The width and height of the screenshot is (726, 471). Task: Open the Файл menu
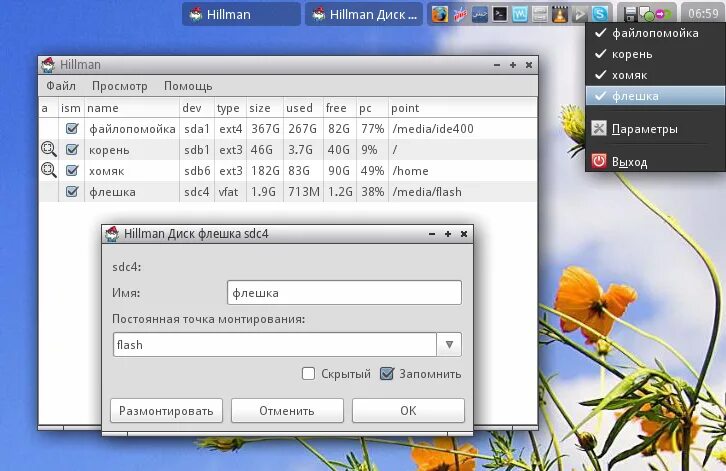pos(61,86)
